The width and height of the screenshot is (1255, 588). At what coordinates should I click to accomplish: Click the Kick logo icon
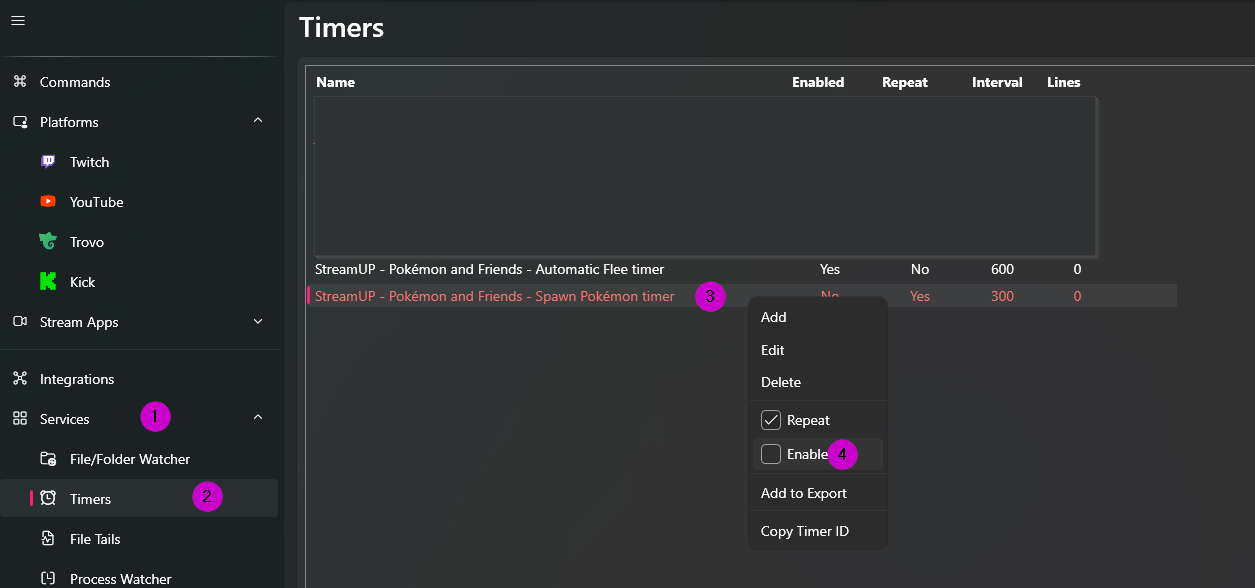click(x=48, y=282)
